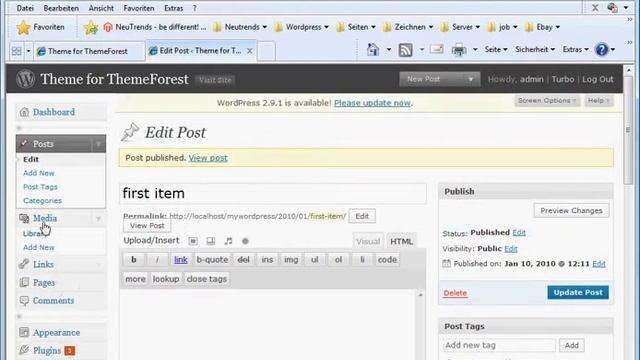Click the read mail icon
This screenshot has width=640, height=360.
point(436,50)
